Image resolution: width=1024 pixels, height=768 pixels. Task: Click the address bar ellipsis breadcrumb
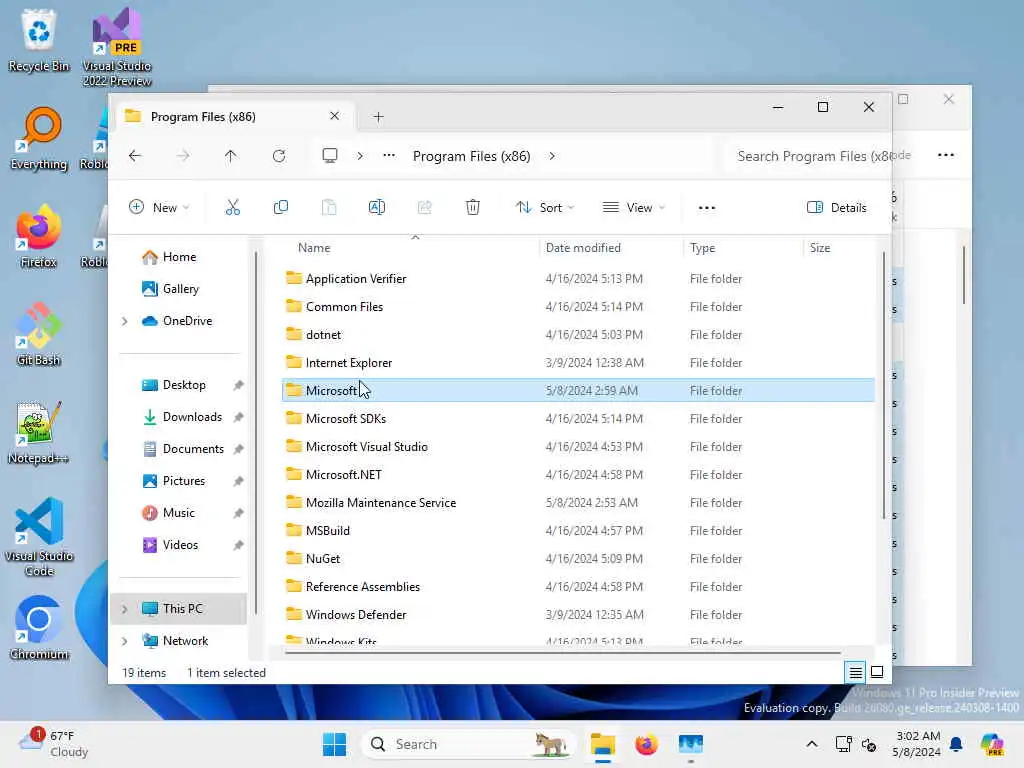[389, 155]
